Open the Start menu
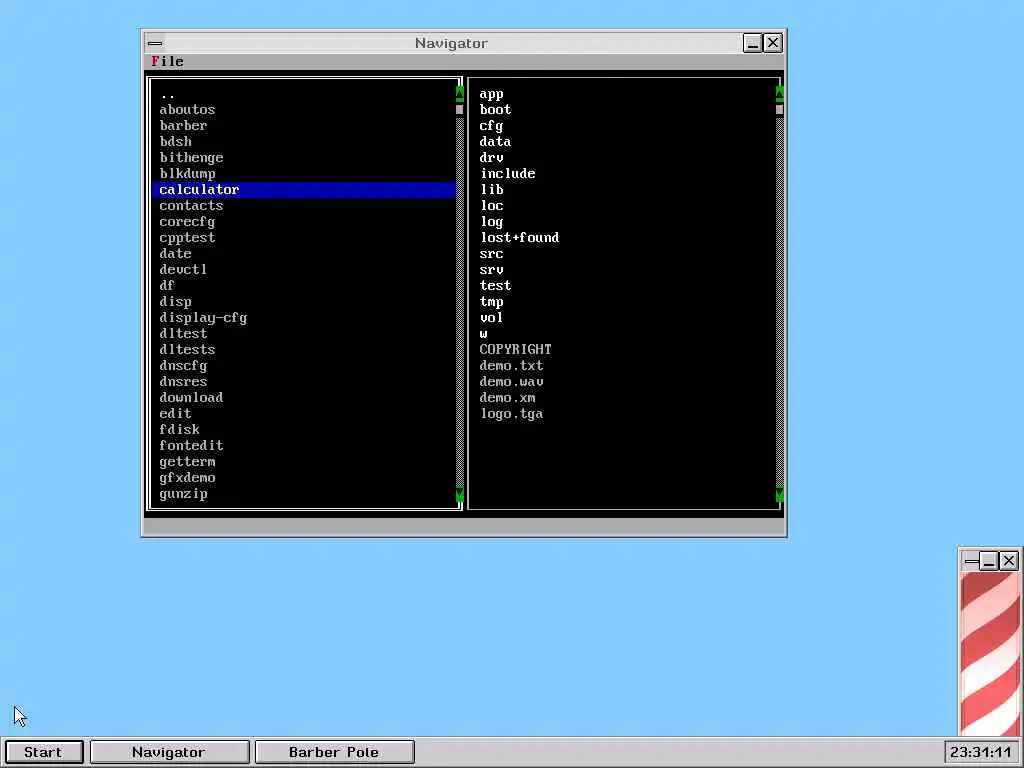 coord(43,752)
